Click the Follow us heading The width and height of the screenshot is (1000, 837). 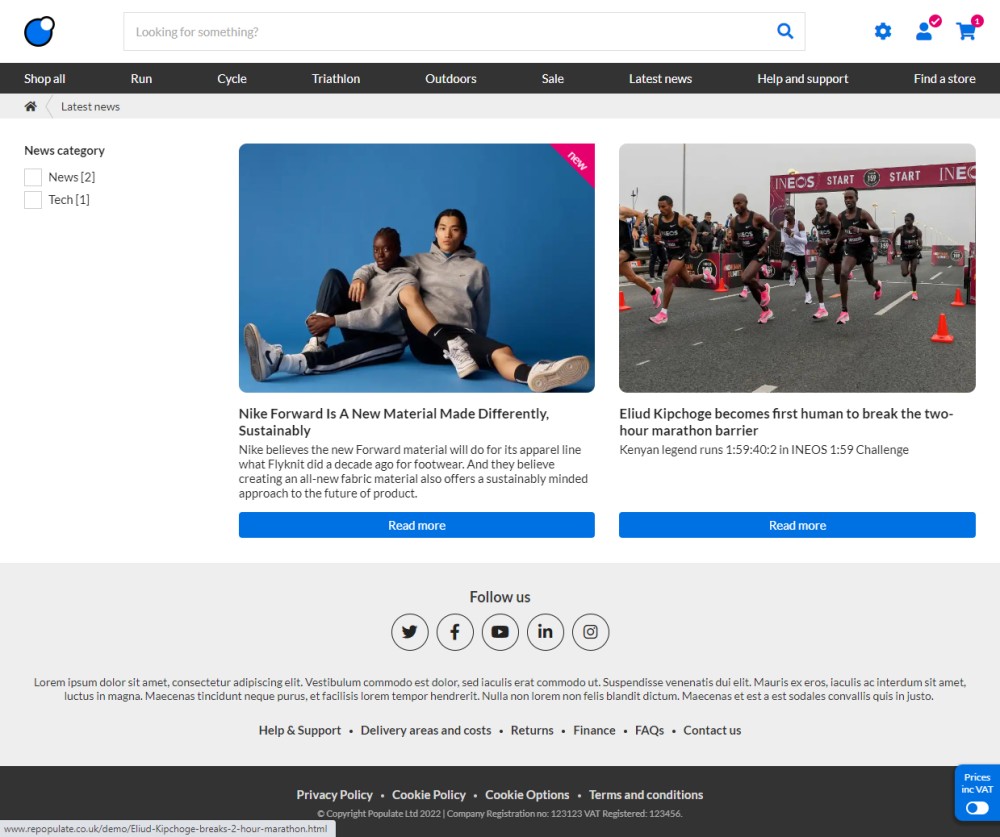(x=500, y=596)
